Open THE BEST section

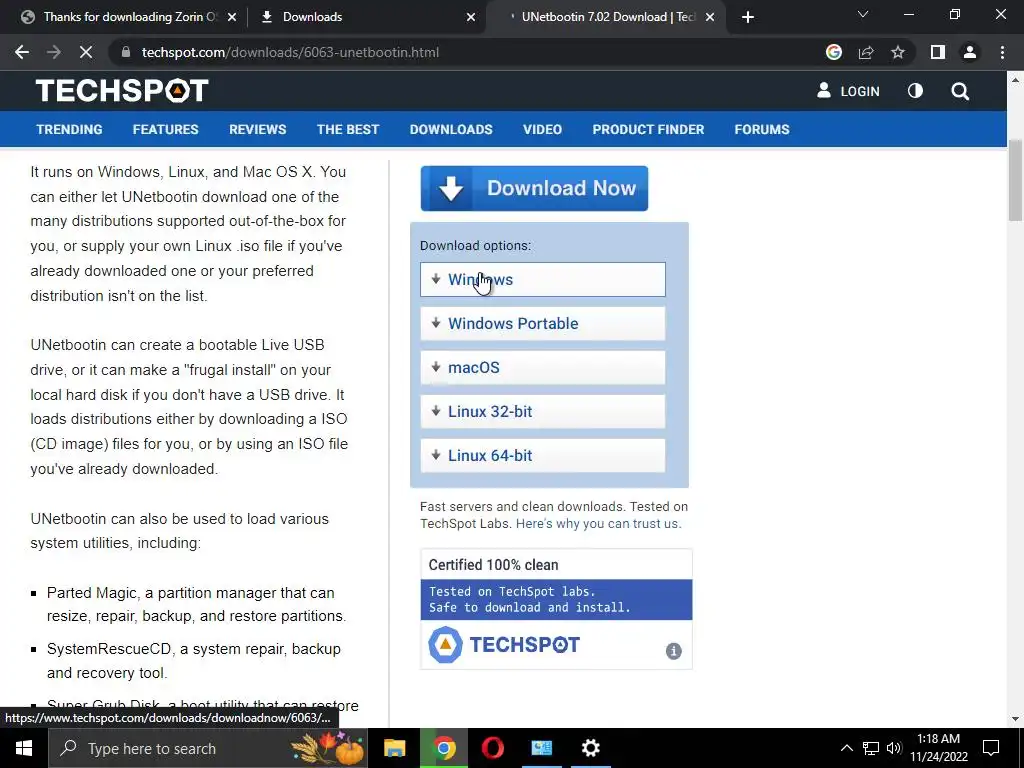[347, 129]
